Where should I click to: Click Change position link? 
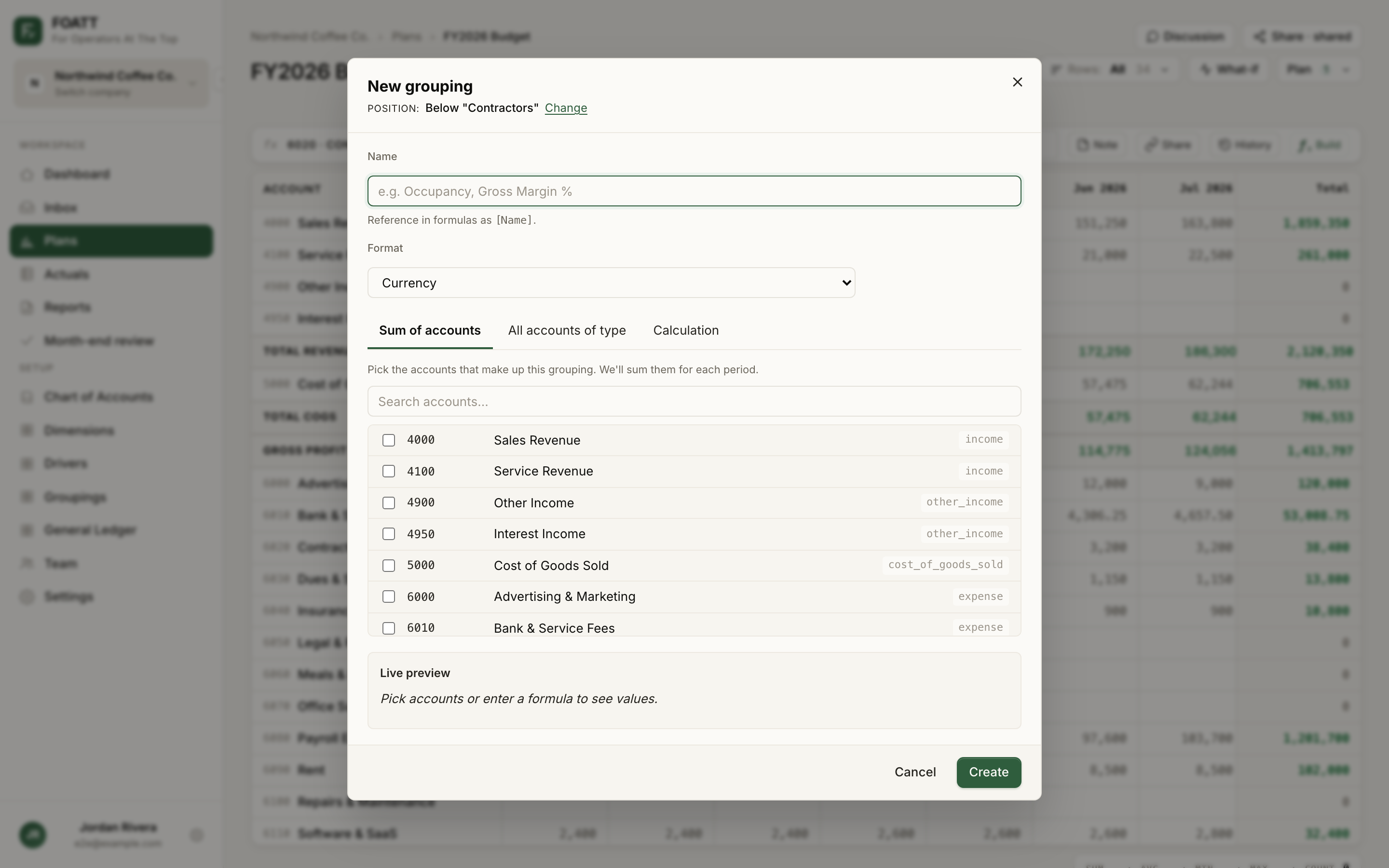tap(565, 108)
